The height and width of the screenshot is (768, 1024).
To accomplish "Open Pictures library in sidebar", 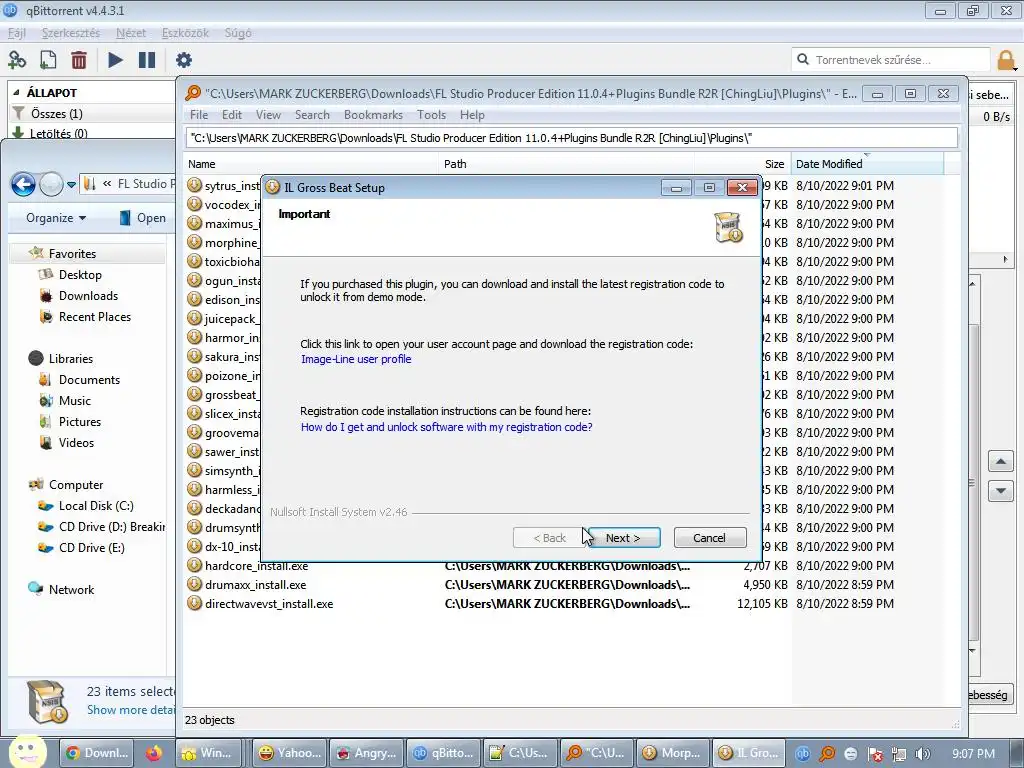I will pos(80,422).
